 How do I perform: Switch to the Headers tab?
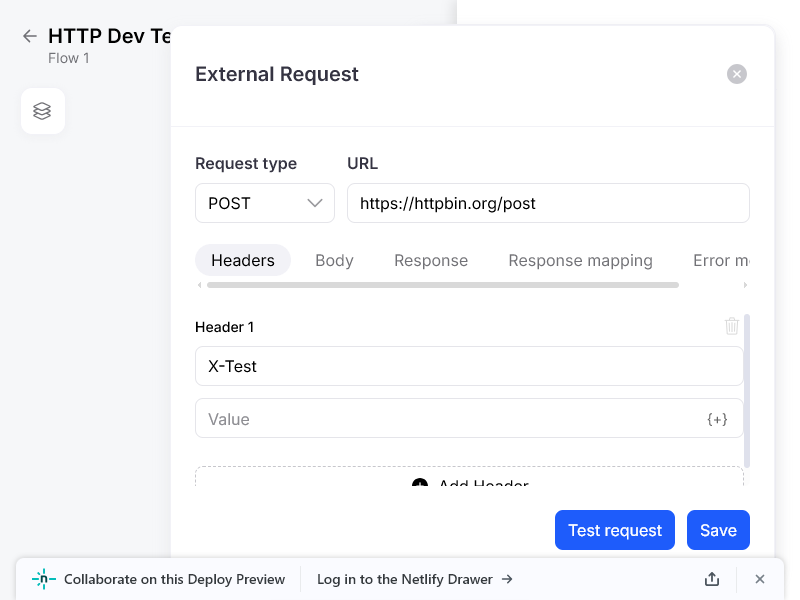pos(243,260)
